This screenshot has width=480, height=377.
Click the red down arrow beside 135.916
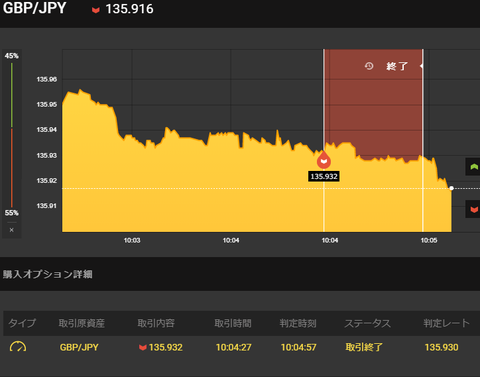tap(96, 10)
